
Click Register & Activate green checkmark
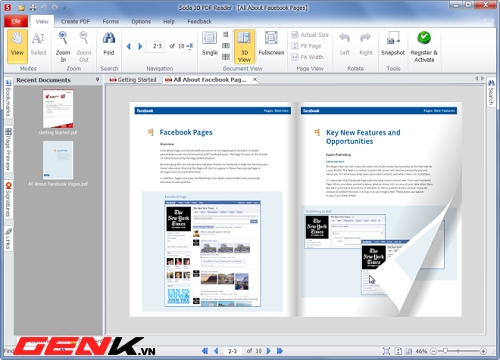pyautogui.click(x=424, y=46)
